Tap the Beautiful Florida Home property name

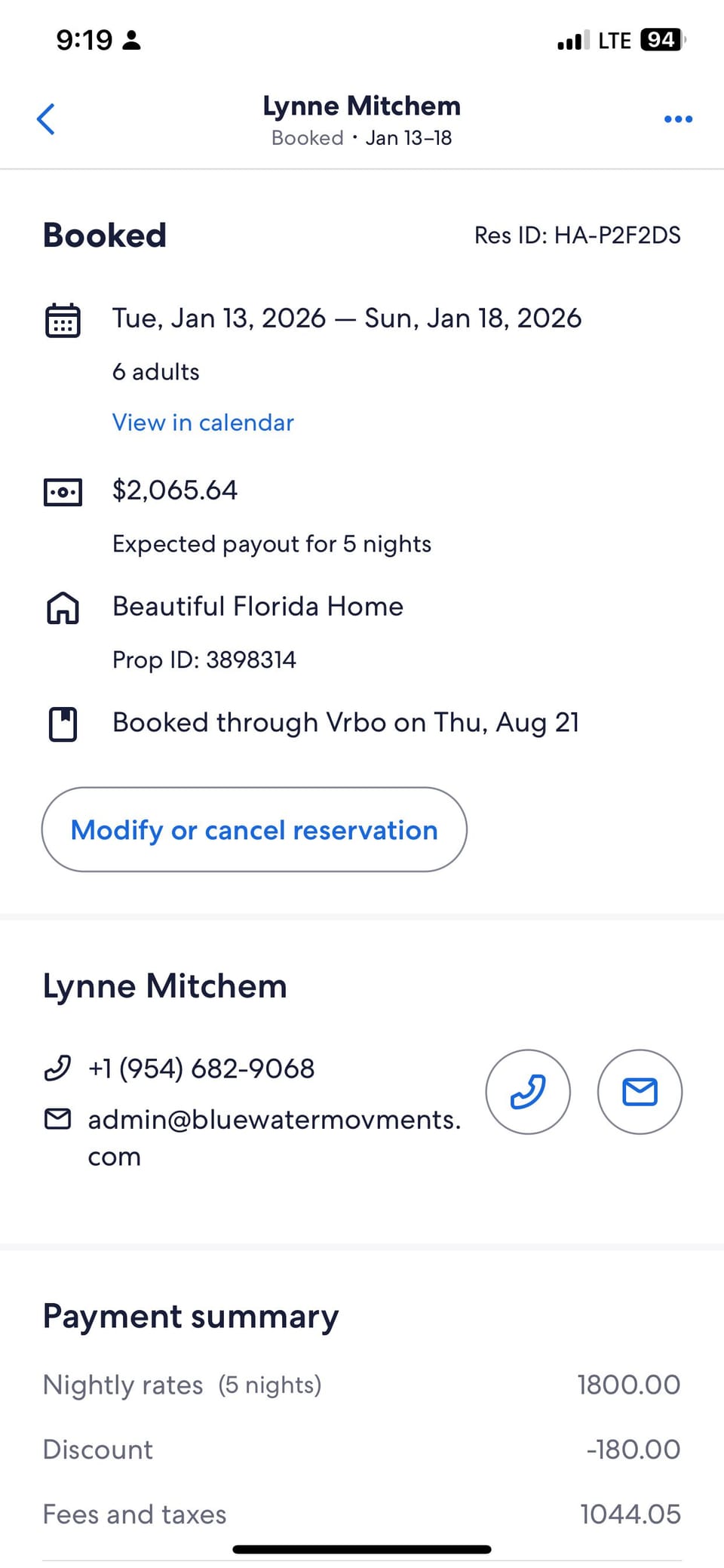click(258, 607)
